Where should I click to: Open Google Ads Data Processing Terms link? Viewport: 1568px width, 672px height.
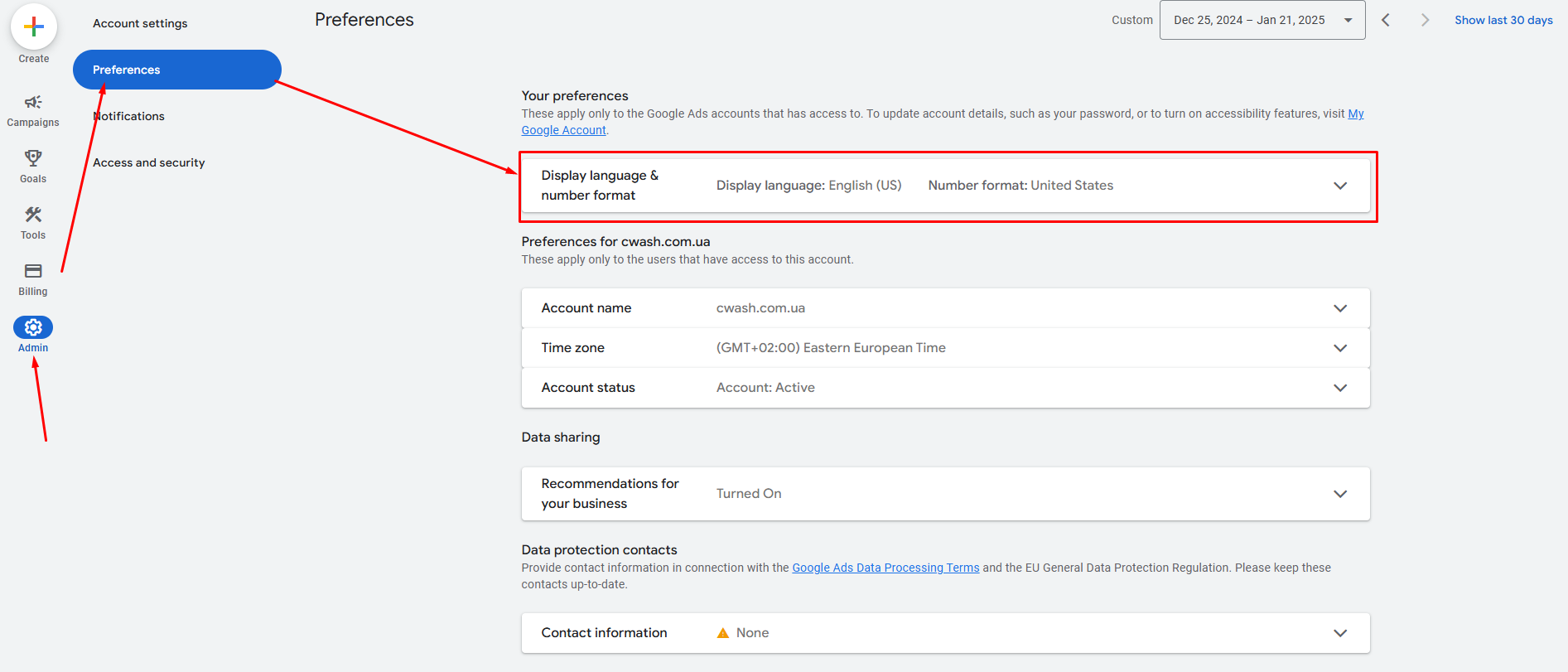(x=885, y=568)
